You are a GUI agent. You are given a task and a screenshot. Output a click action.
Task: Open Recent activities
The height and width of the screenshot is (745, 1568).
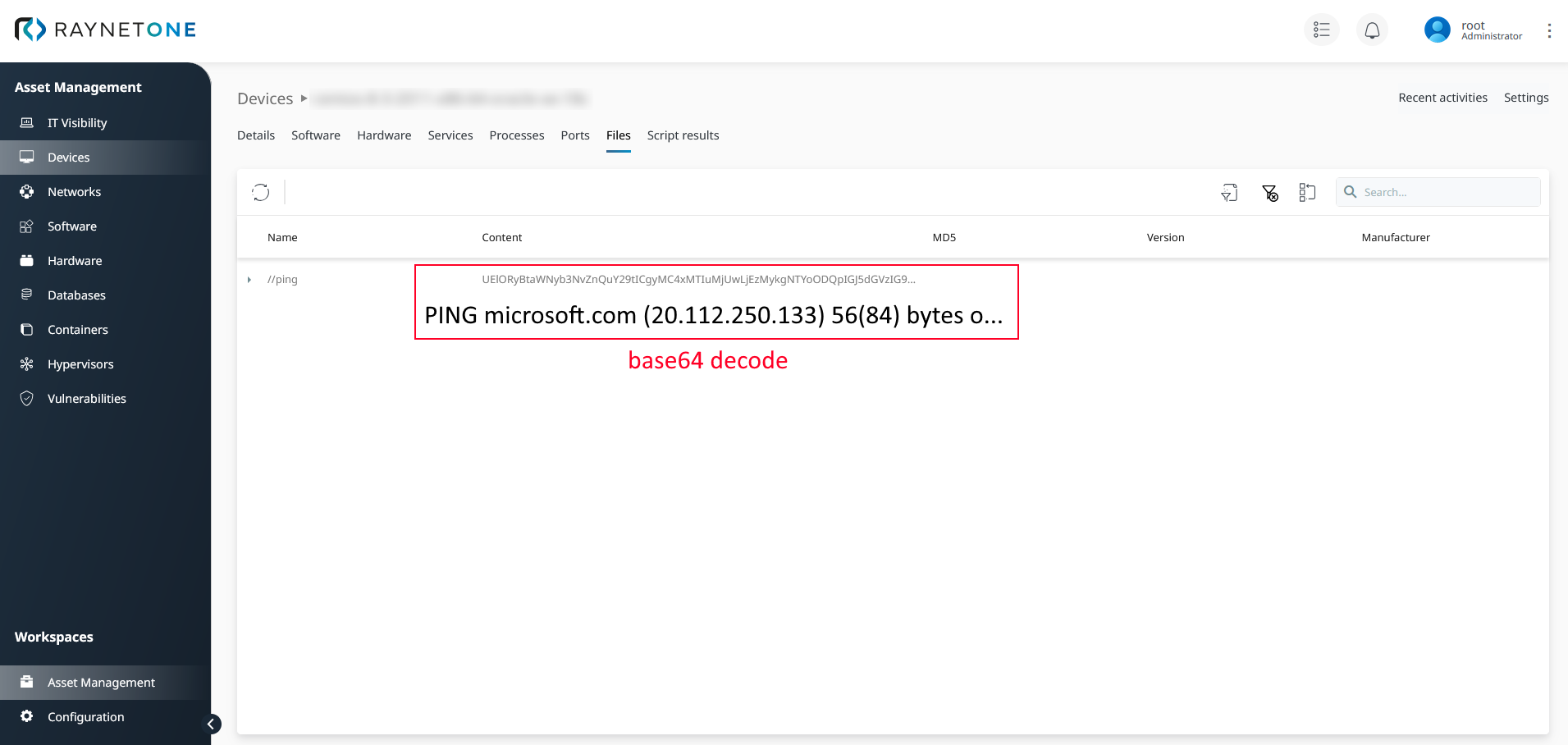1442,98
